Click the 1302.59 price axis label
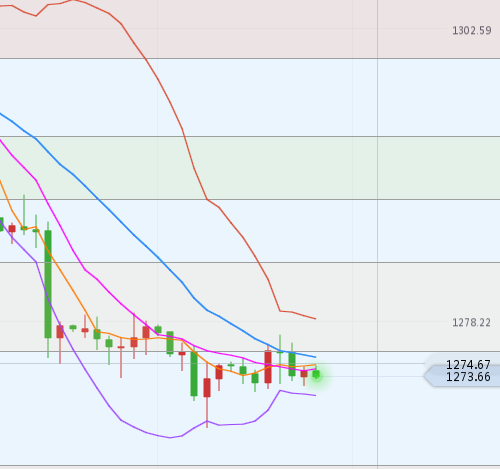 point(472,30)
